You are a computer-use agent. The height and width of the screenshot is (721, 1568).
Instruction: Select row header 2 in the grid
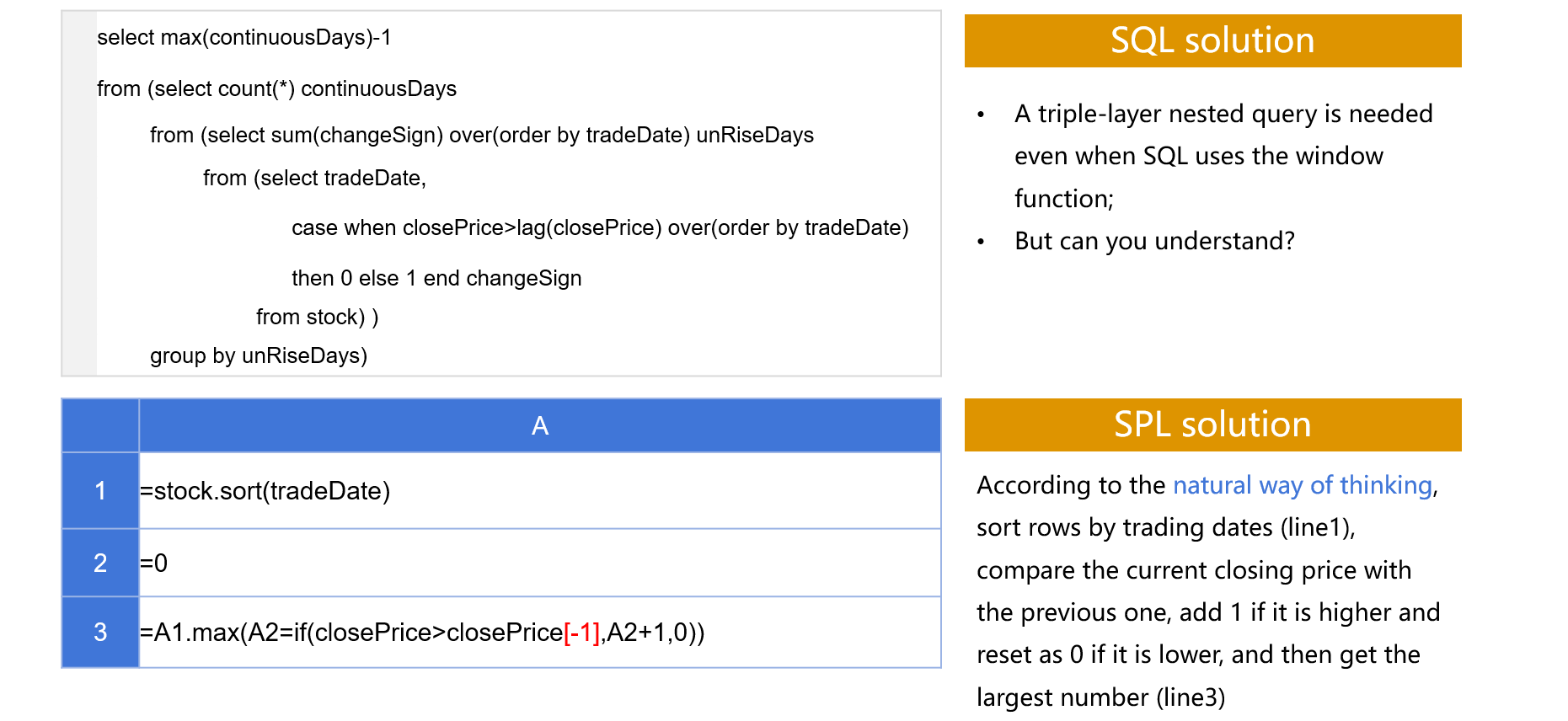click(100, 563)
